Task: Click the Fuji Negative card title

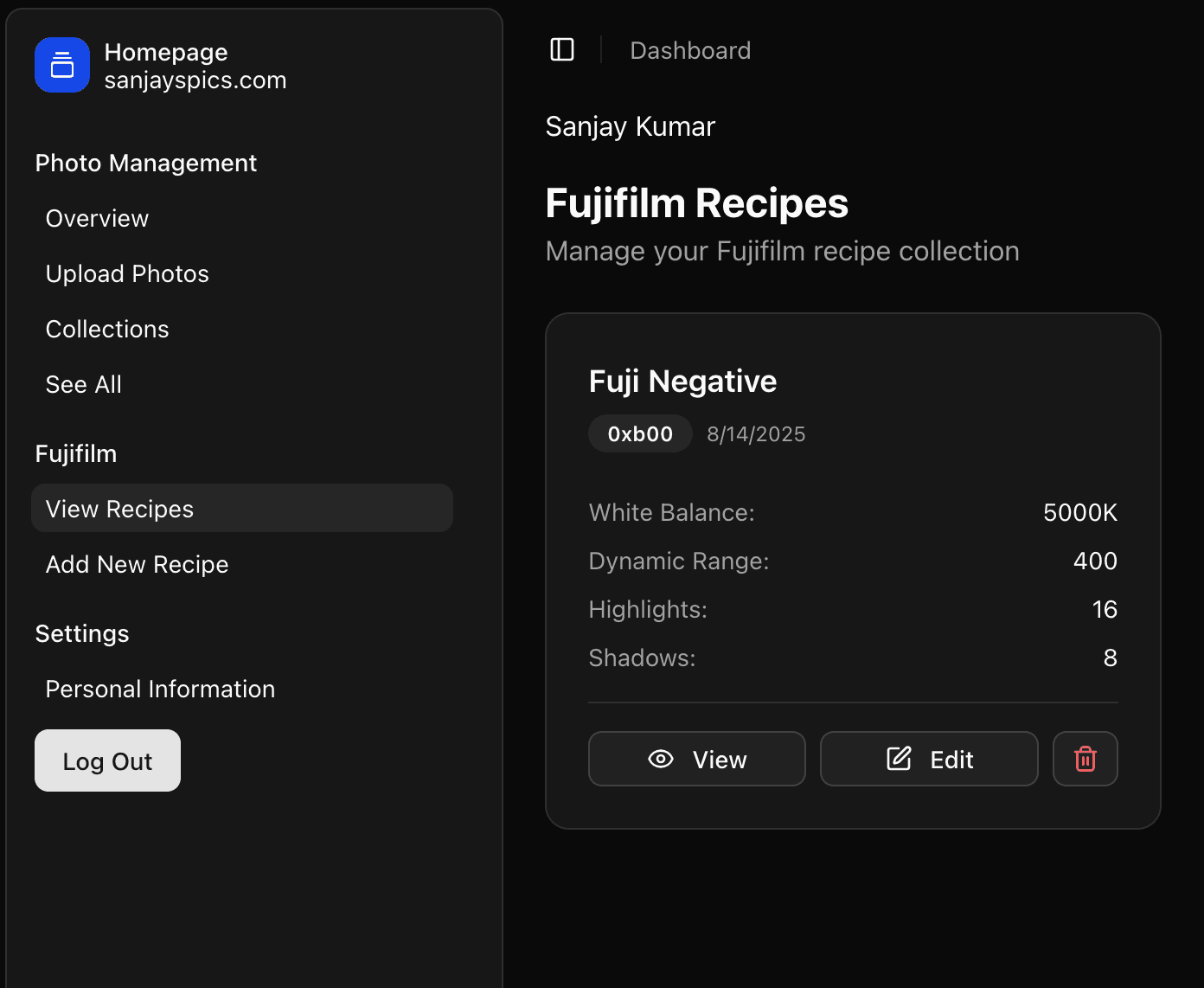Action: coord(682,381)
